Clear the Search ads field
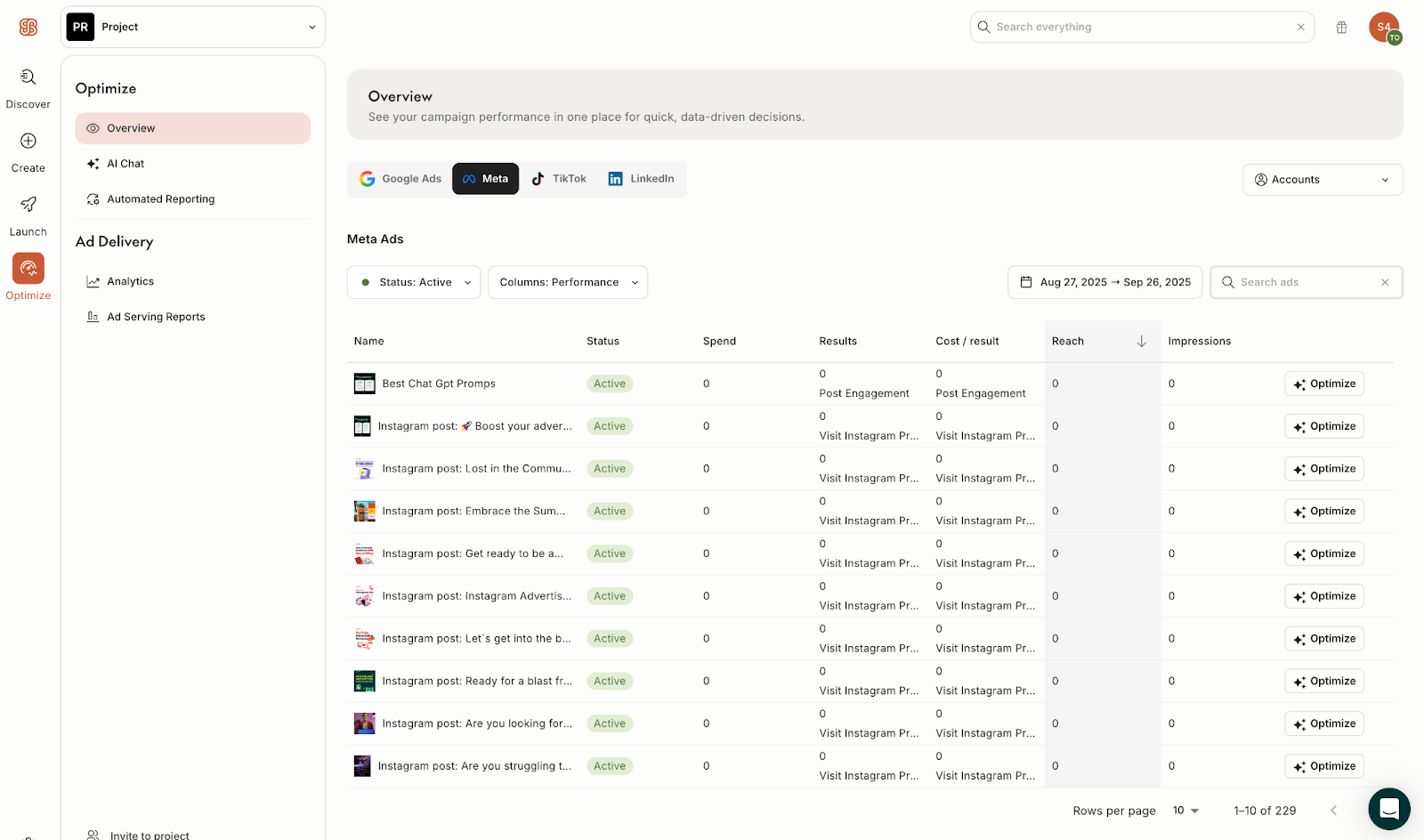1424x840 pixels. pyautogui.click(x=1385, y=283)
